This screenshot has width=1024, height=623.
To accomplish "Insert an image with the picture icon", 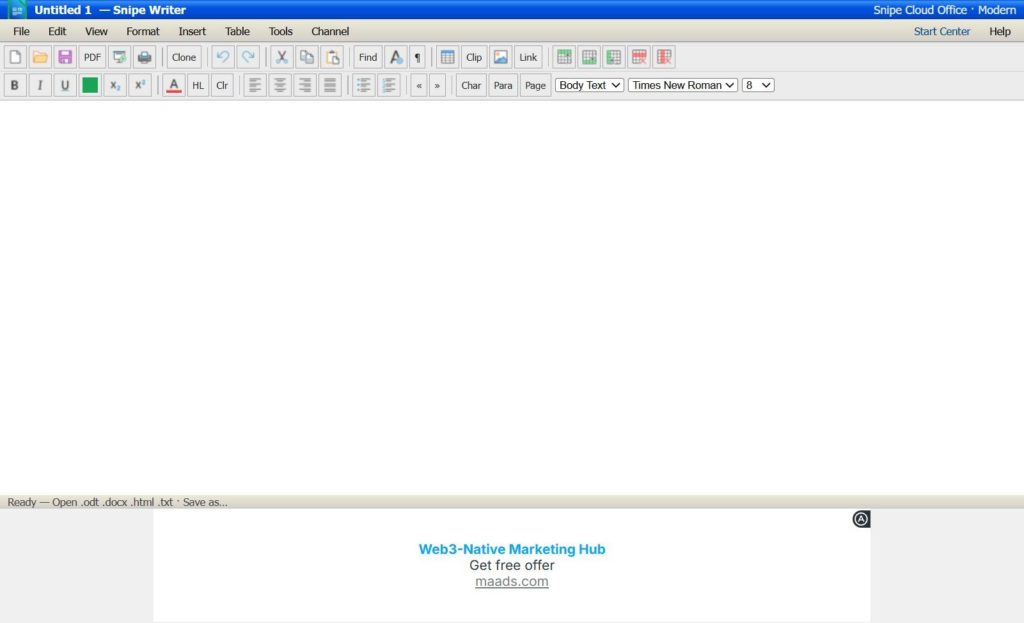I will tap(500, 57).
